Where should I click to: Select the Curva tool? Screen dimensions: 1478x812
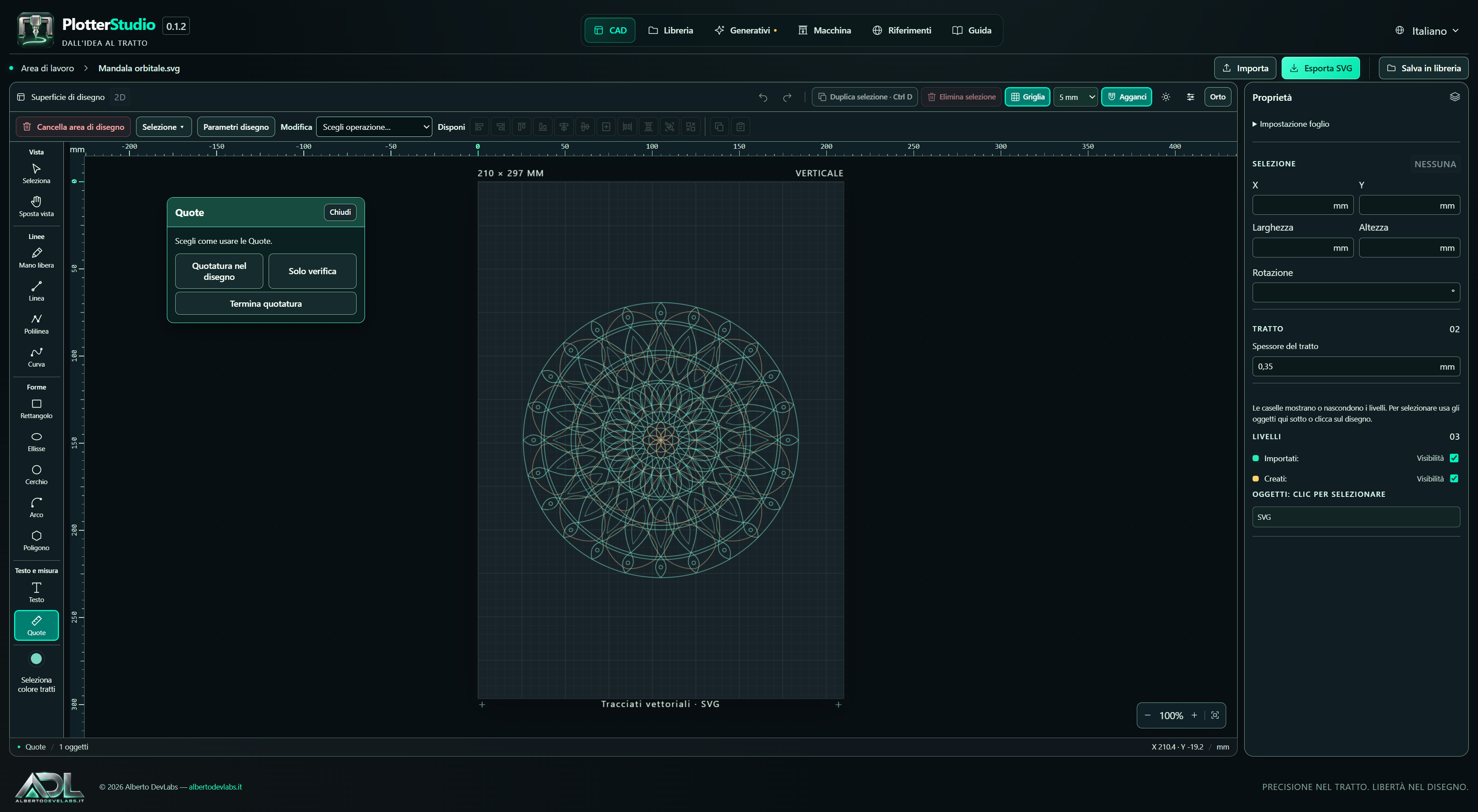pos(36,357)
